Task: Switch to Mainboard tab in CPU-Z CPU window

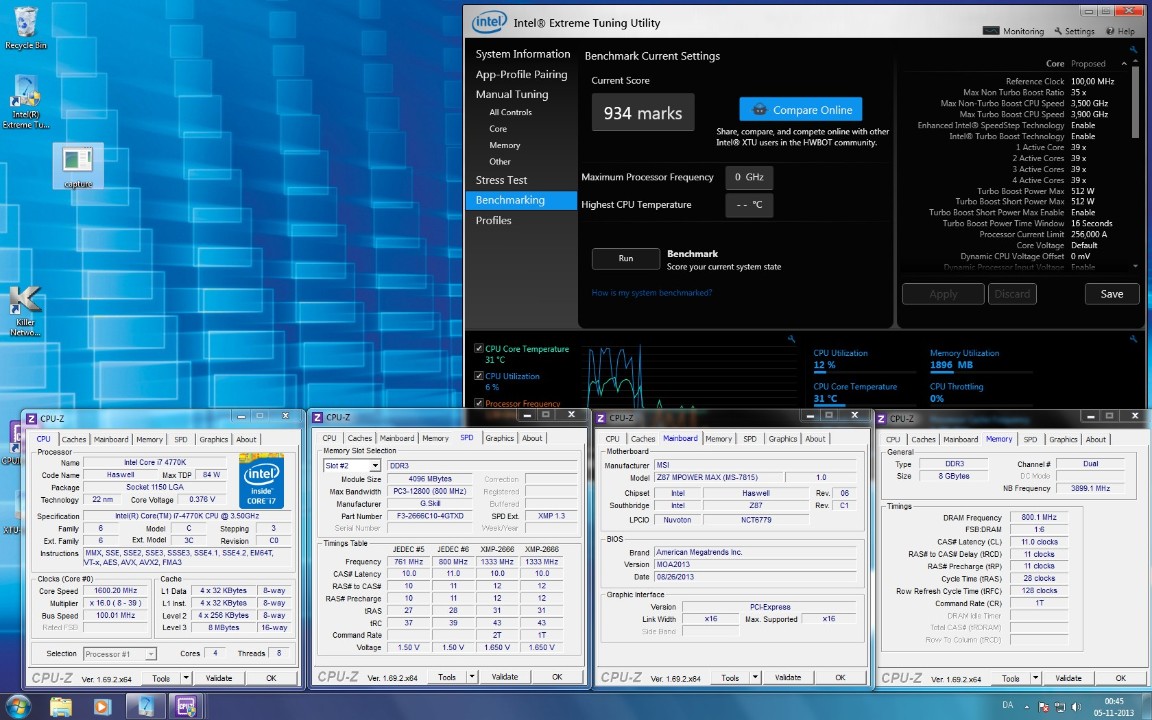Action: (111, 439)
